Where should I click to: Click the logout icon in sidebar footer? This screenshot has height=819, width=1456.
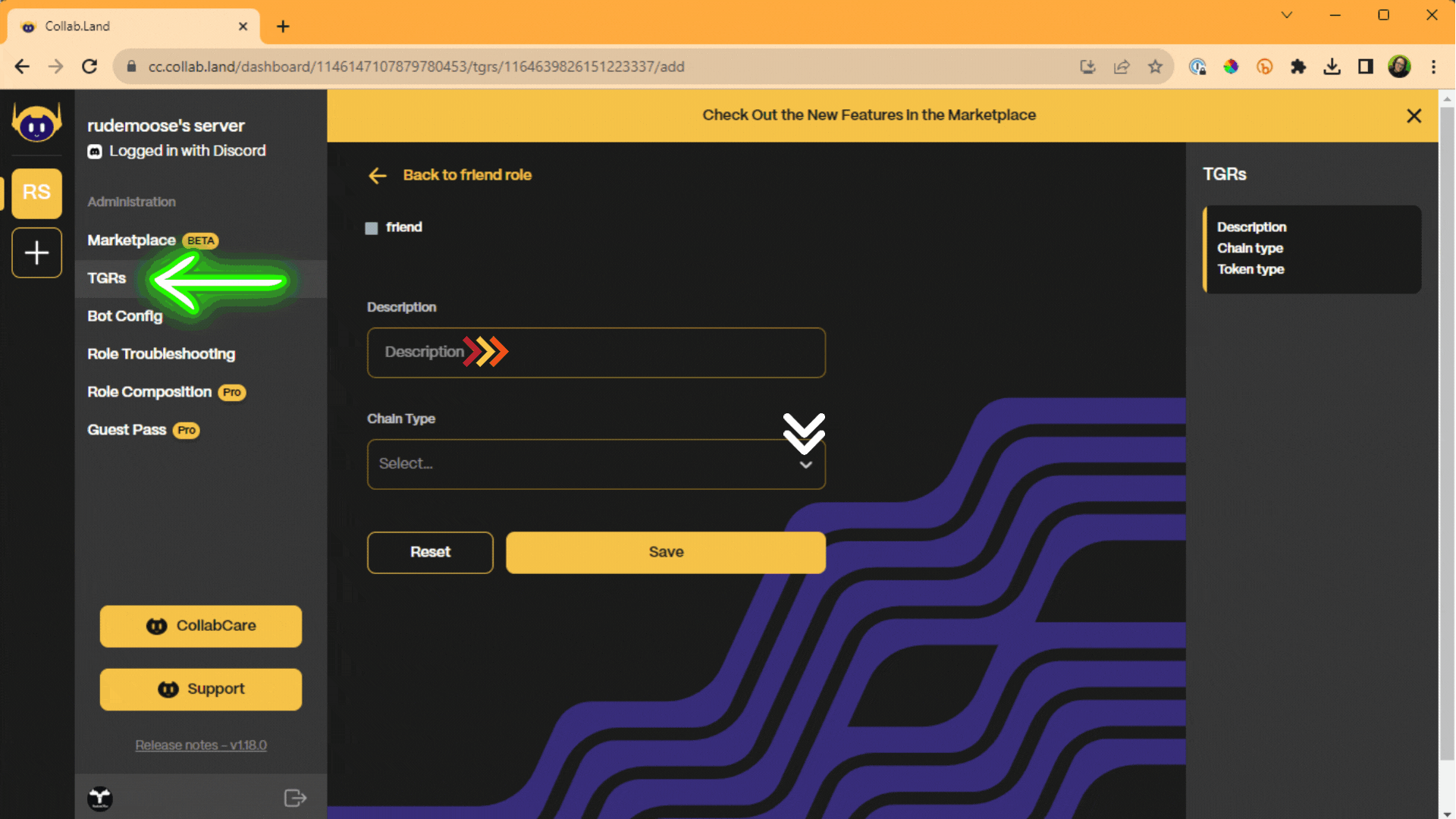pos(295,798)
